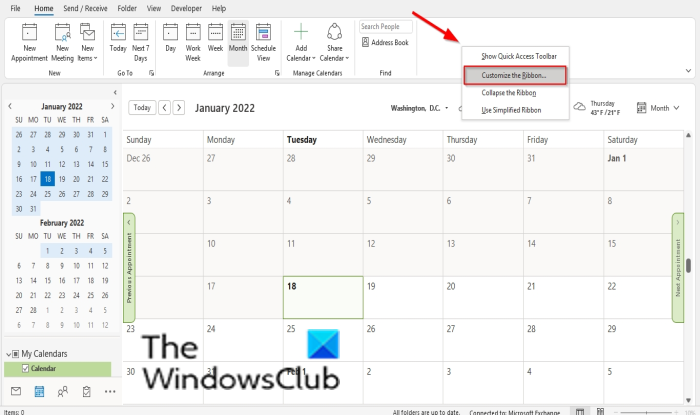
Task: Open Schedule View
Action: [x=263, y=42]
